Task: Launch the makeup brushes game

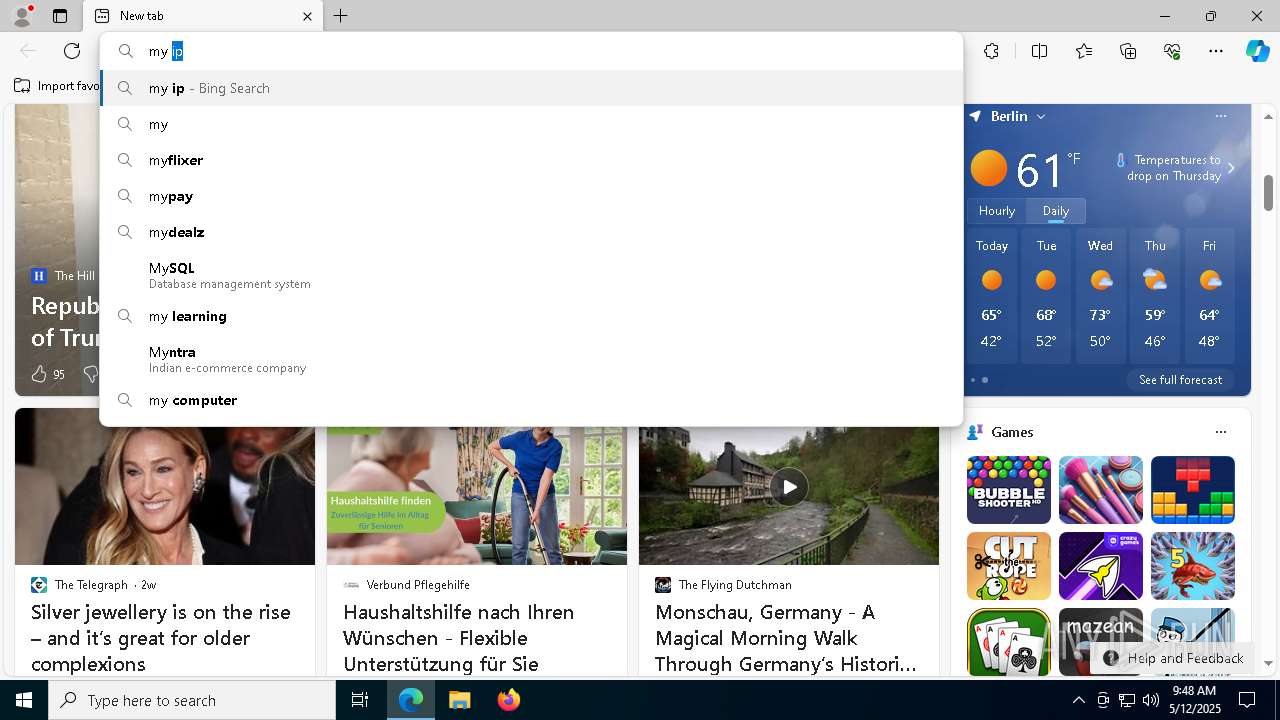Action: pos(1101,490)
